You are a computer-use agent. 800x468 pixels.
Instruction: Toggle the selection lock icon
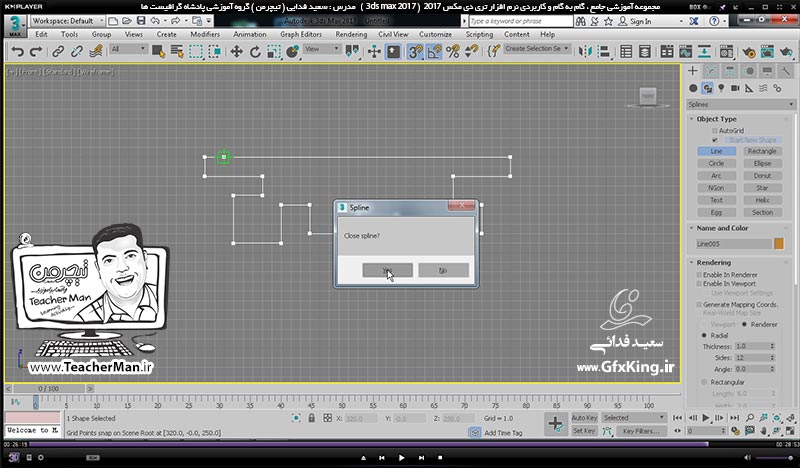[x=311, y=418]
